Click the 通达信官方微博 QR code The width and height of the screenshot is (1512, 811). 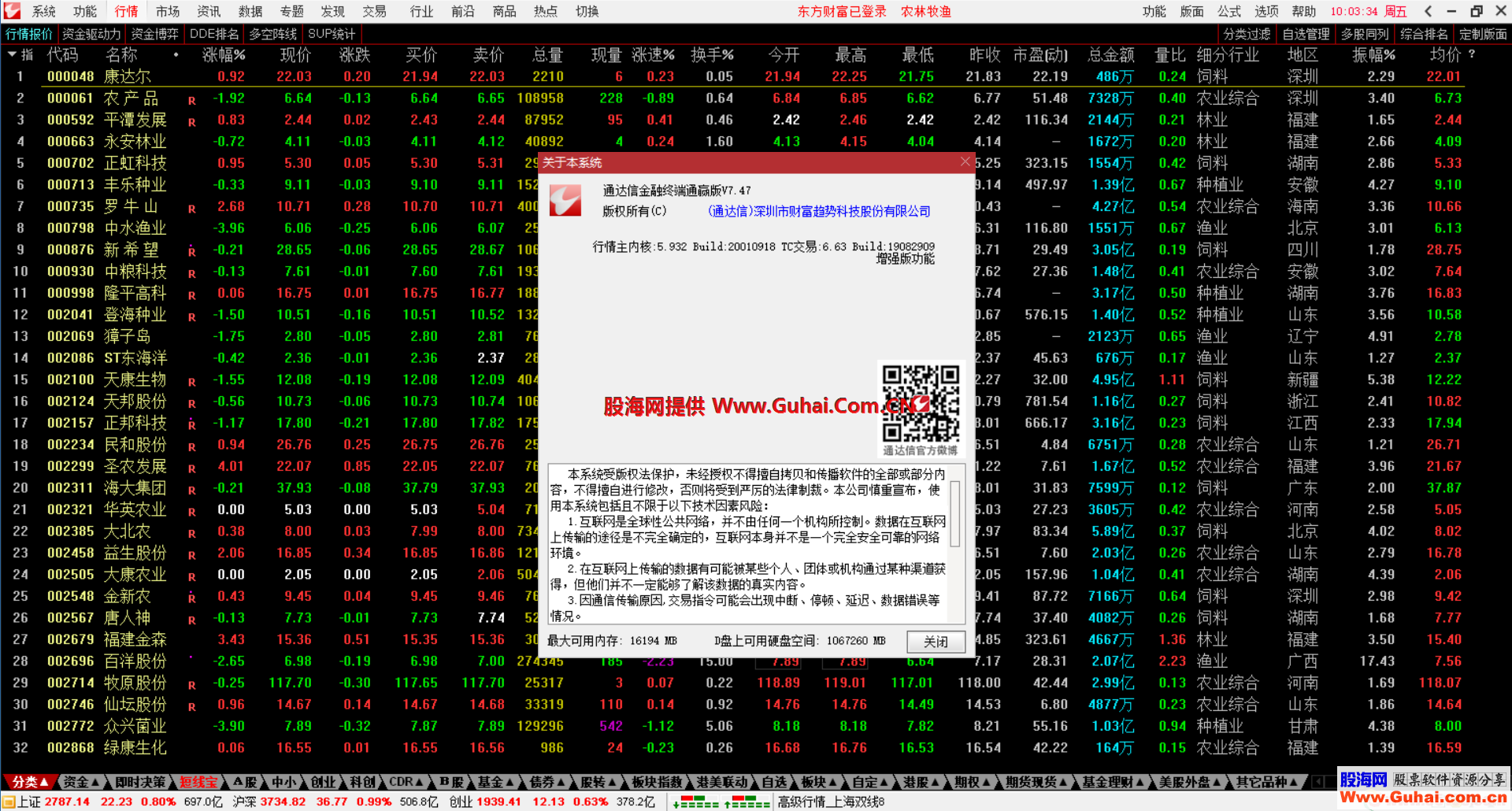tap(921, 402)
